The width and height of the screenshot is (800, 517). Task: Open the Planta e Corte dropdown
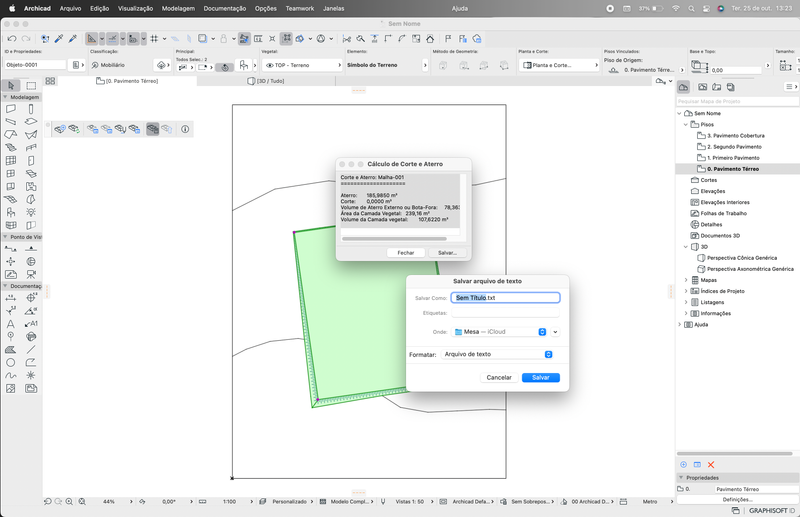[559, 65]
